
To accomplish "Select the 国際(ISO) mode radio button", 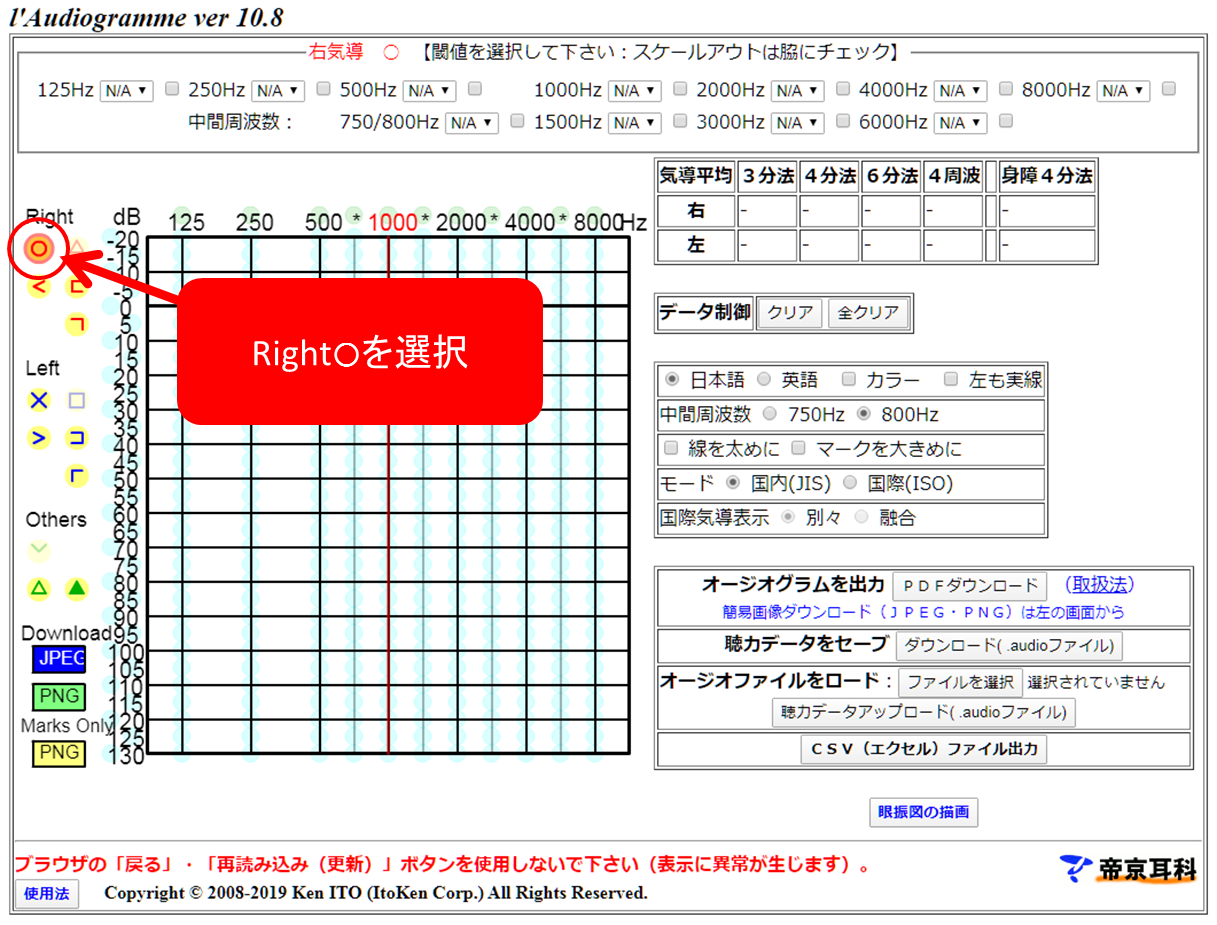I will point(850,483).
